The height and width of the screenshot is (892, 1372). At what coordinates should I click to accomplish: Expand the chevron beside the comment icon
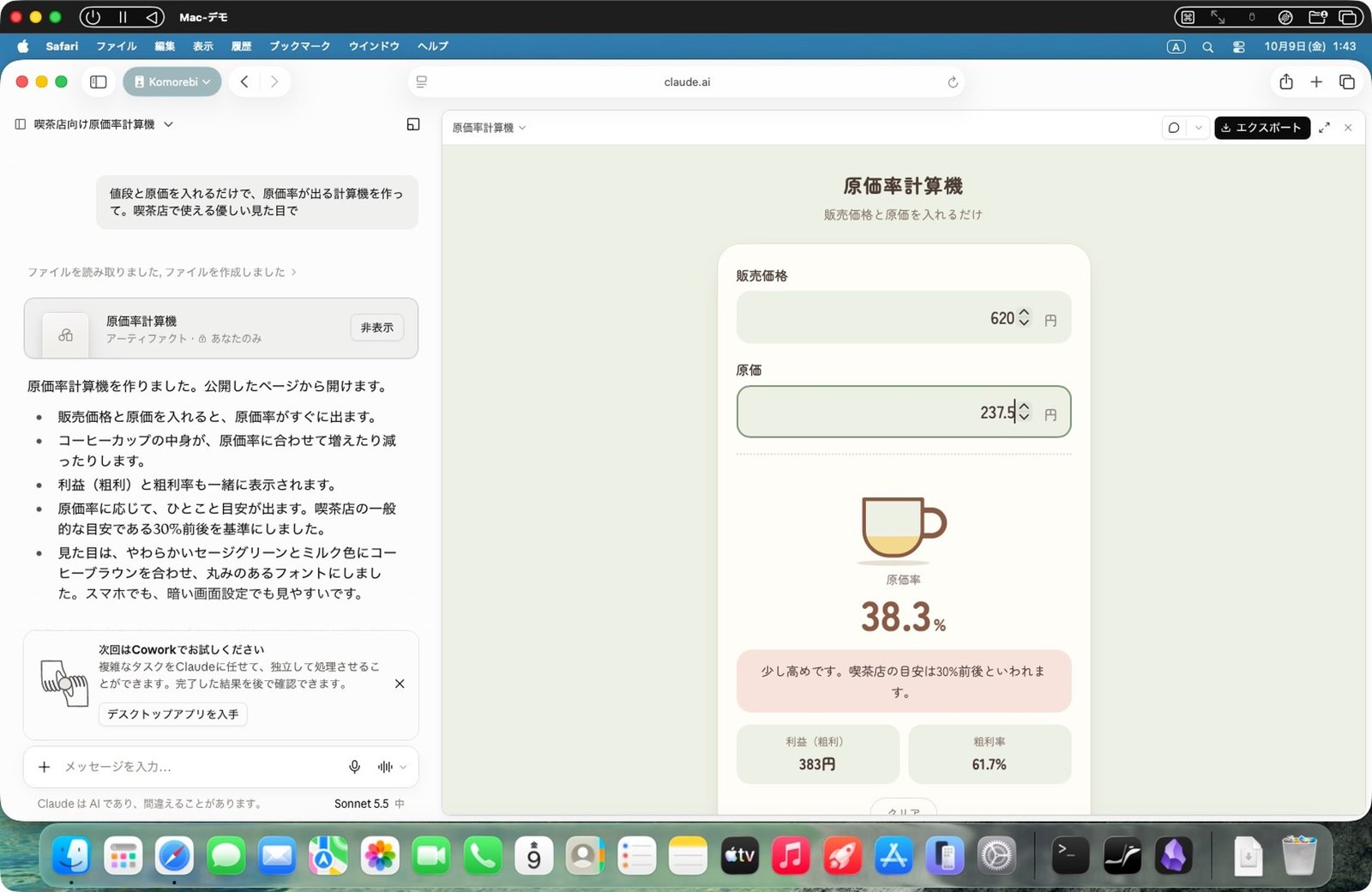coord(1199,128)
